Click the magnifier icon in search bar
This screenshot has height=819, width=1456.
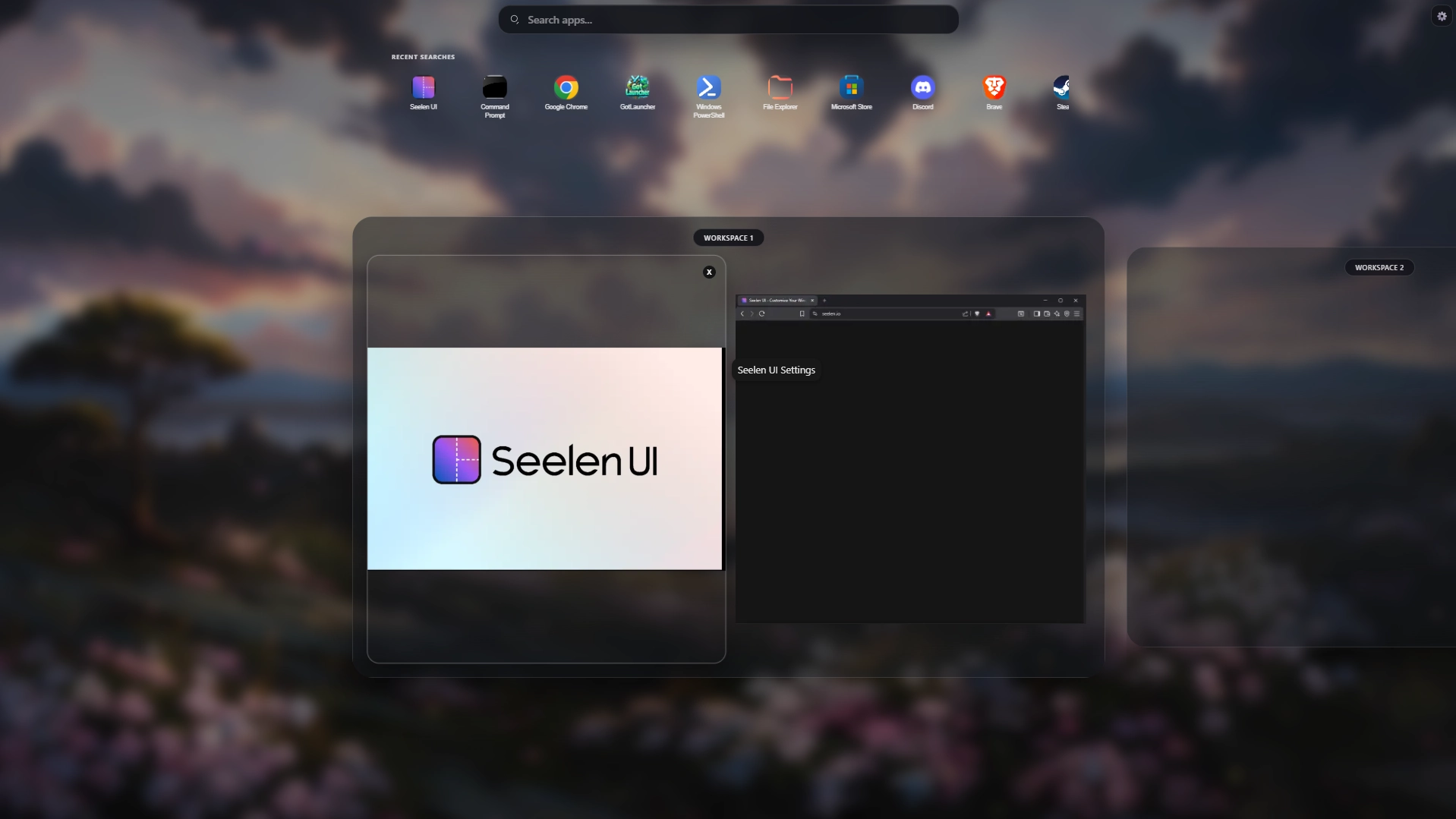pyautogui.click(x=515, y=20)
